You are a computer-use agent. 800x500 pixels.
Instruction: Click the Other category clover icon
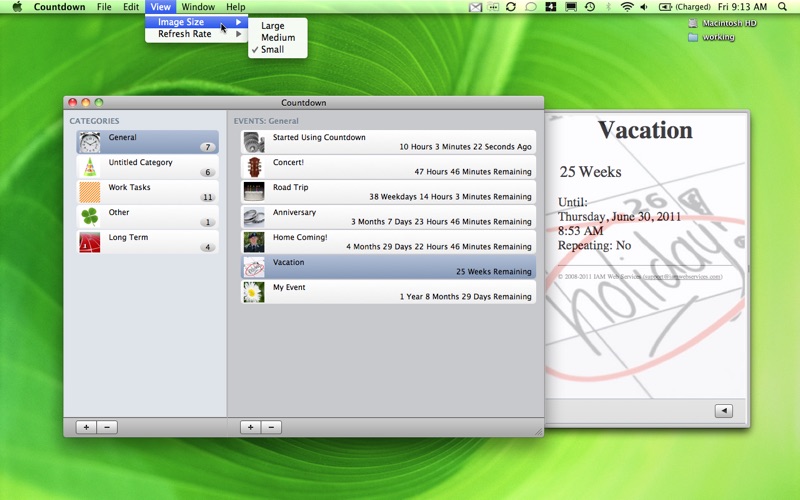[x=90, y=217]
